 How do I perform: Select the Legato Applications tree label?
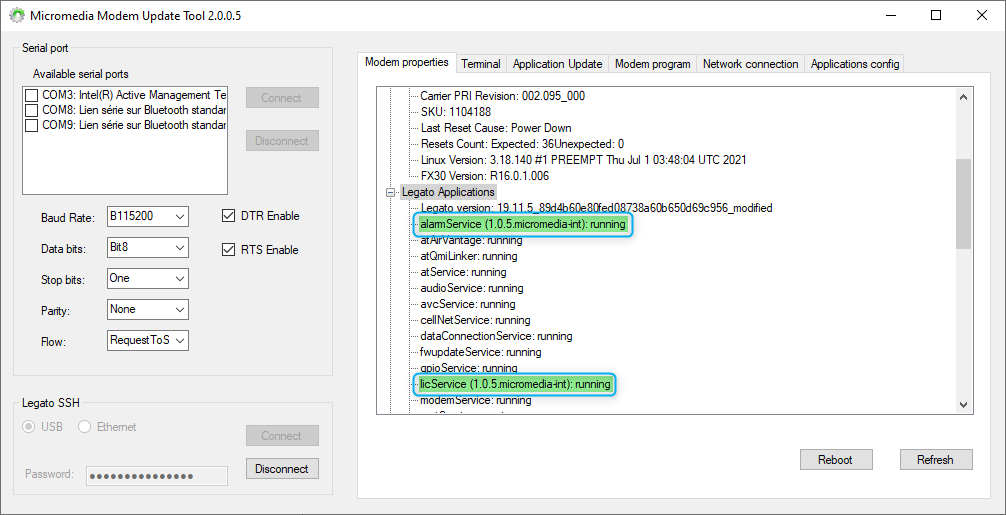(448, 192)
